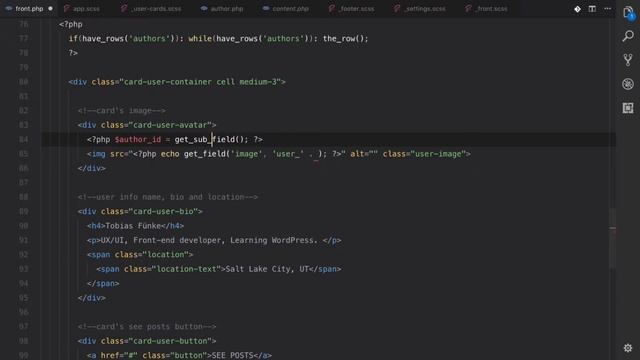Click the card's see posts button comment
640x360 pixels.
(147, 327)
